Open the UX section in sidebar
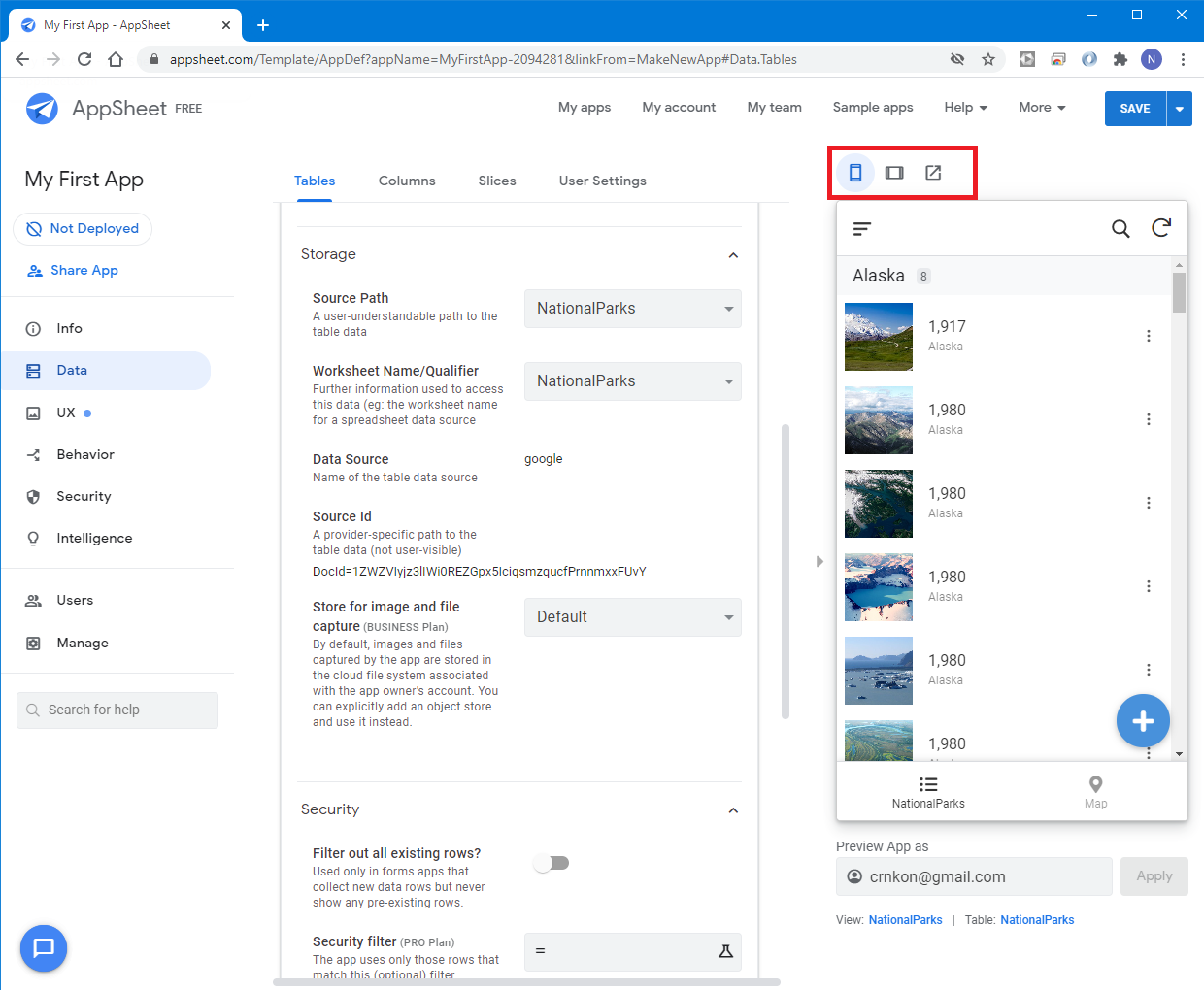 coord(66,412)
